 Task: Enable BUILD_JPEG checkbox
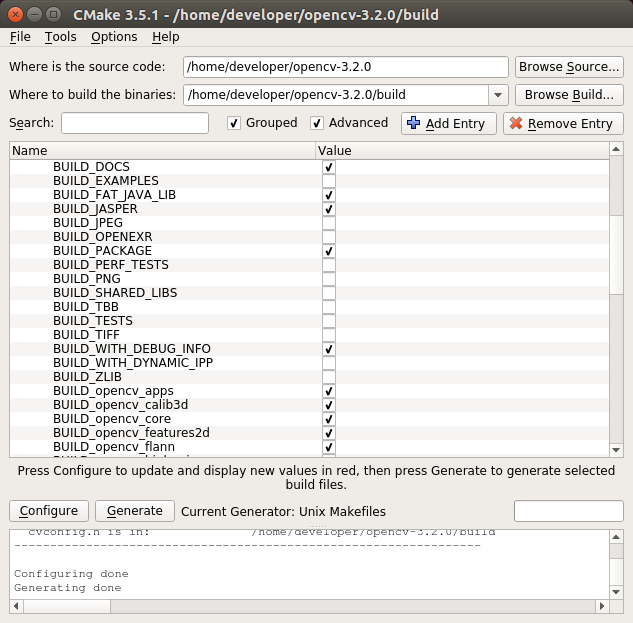pos(329,223)
